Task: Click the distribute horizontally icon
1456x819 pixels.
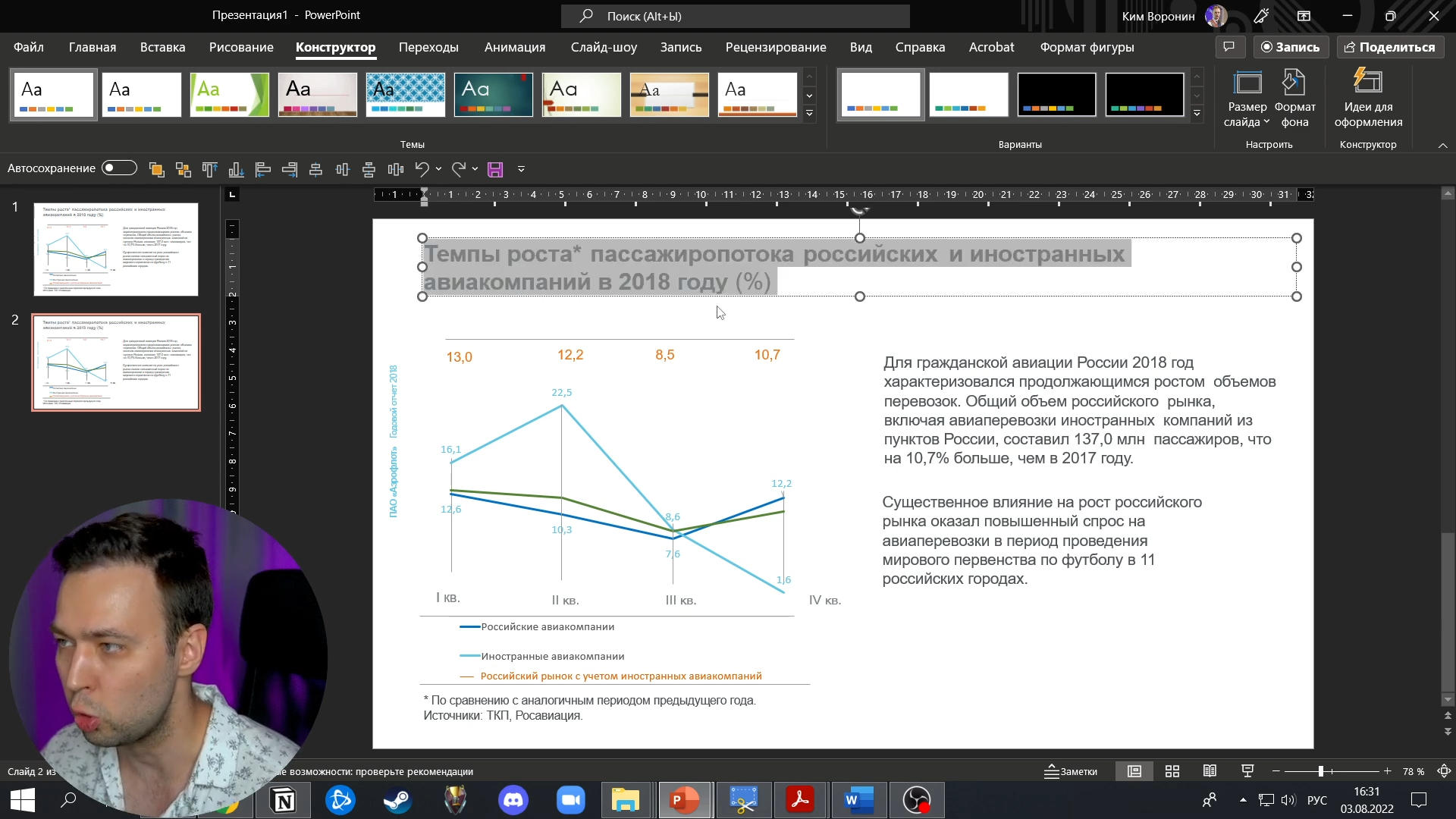Action: [x=395, y=169]
